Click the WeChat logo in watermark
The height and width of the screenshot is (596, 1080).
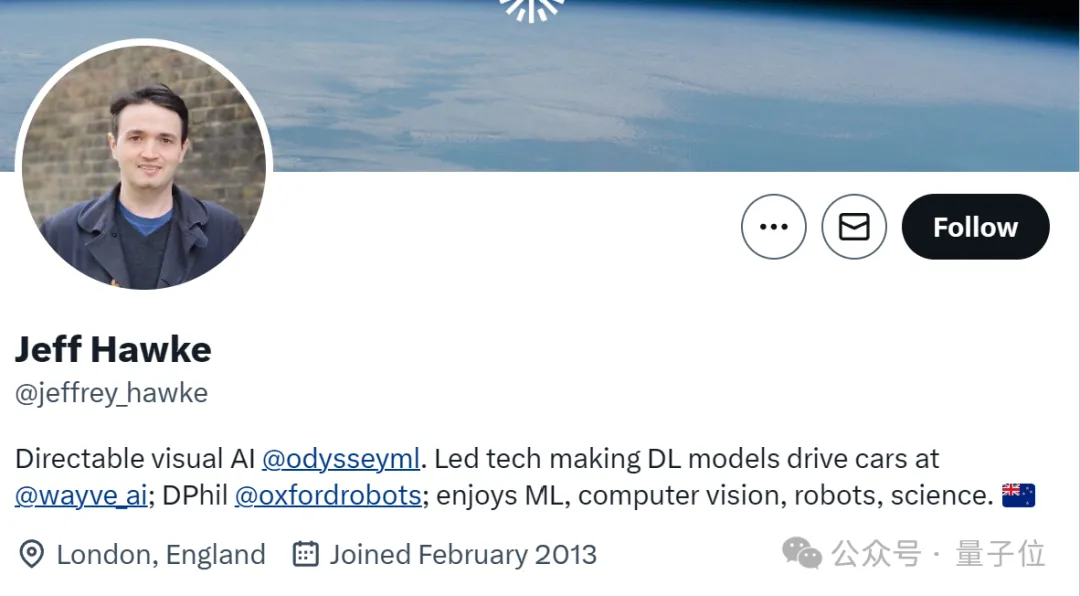tap(802, 553)
